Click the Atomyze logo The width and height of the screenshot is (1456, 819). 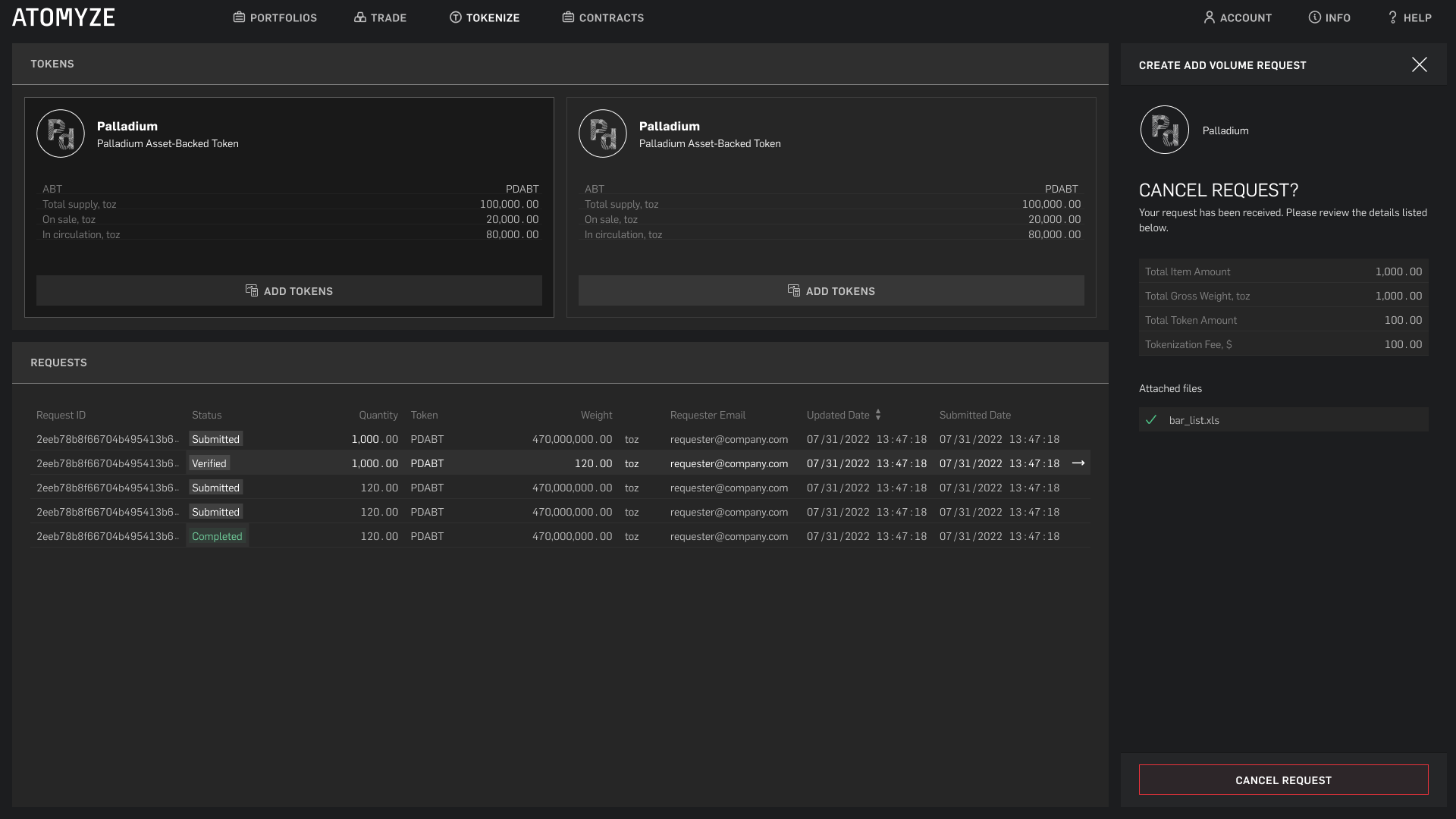[64, 17]
